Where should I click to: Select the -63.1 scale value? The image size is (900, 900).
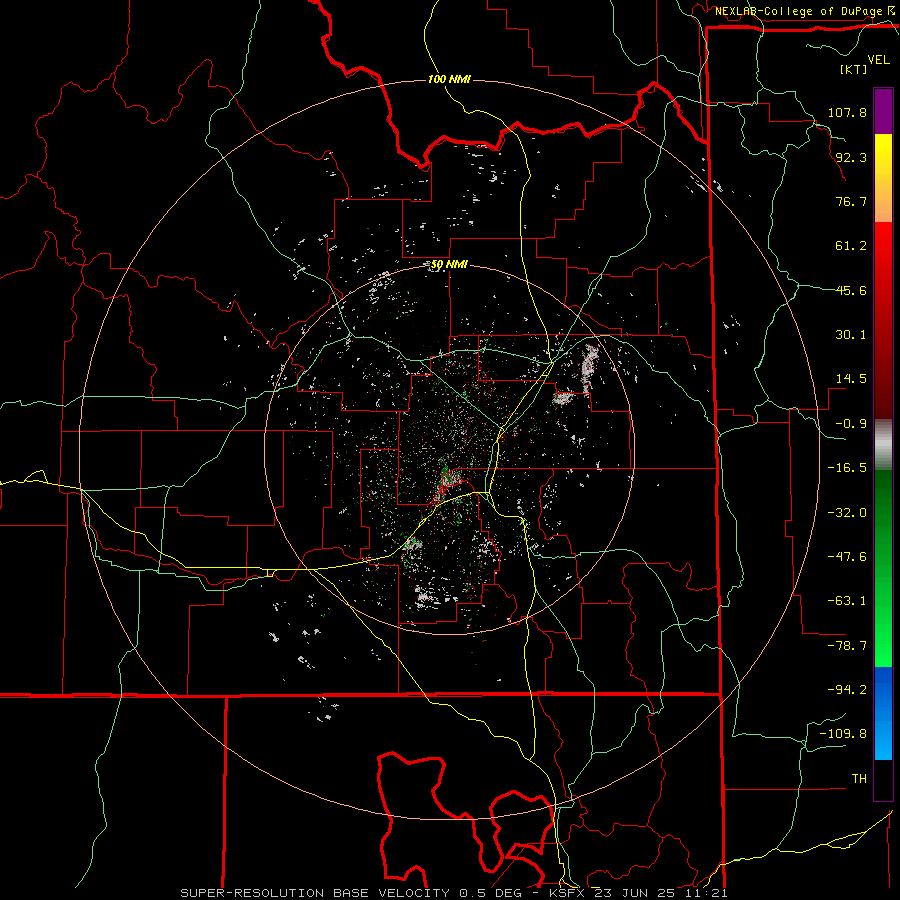pos(847,601)
